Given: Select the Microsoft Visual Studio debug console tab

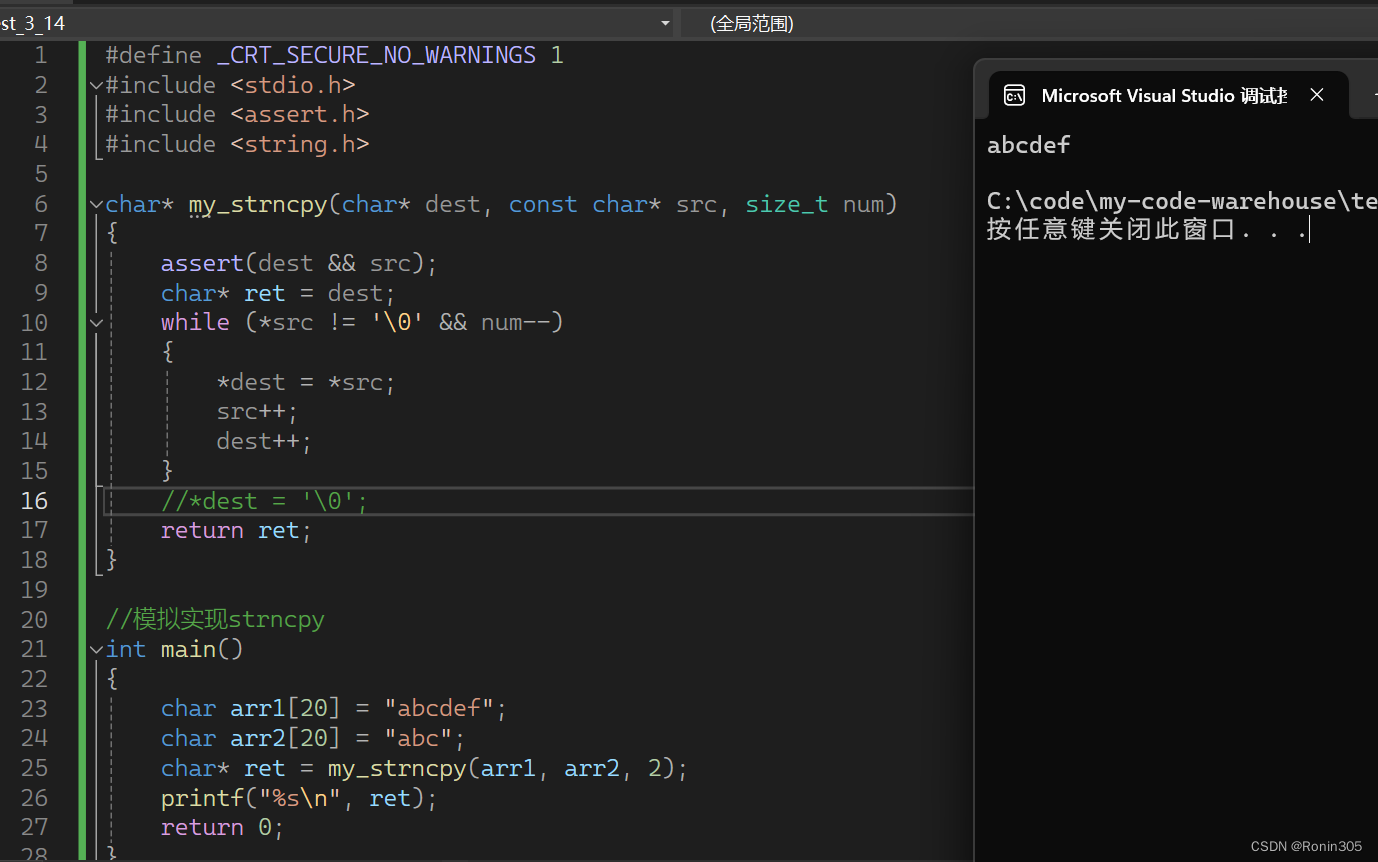Looking at the screenshot, I should point(1168,95).
